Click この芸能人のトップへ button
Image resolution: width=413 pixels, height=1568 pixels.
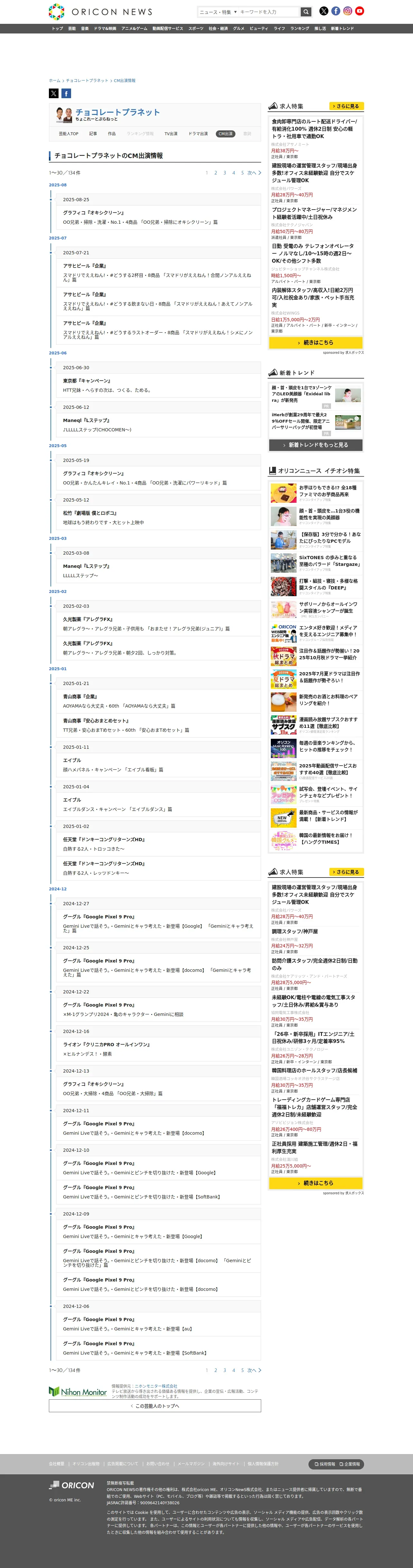click(155, 1406)
